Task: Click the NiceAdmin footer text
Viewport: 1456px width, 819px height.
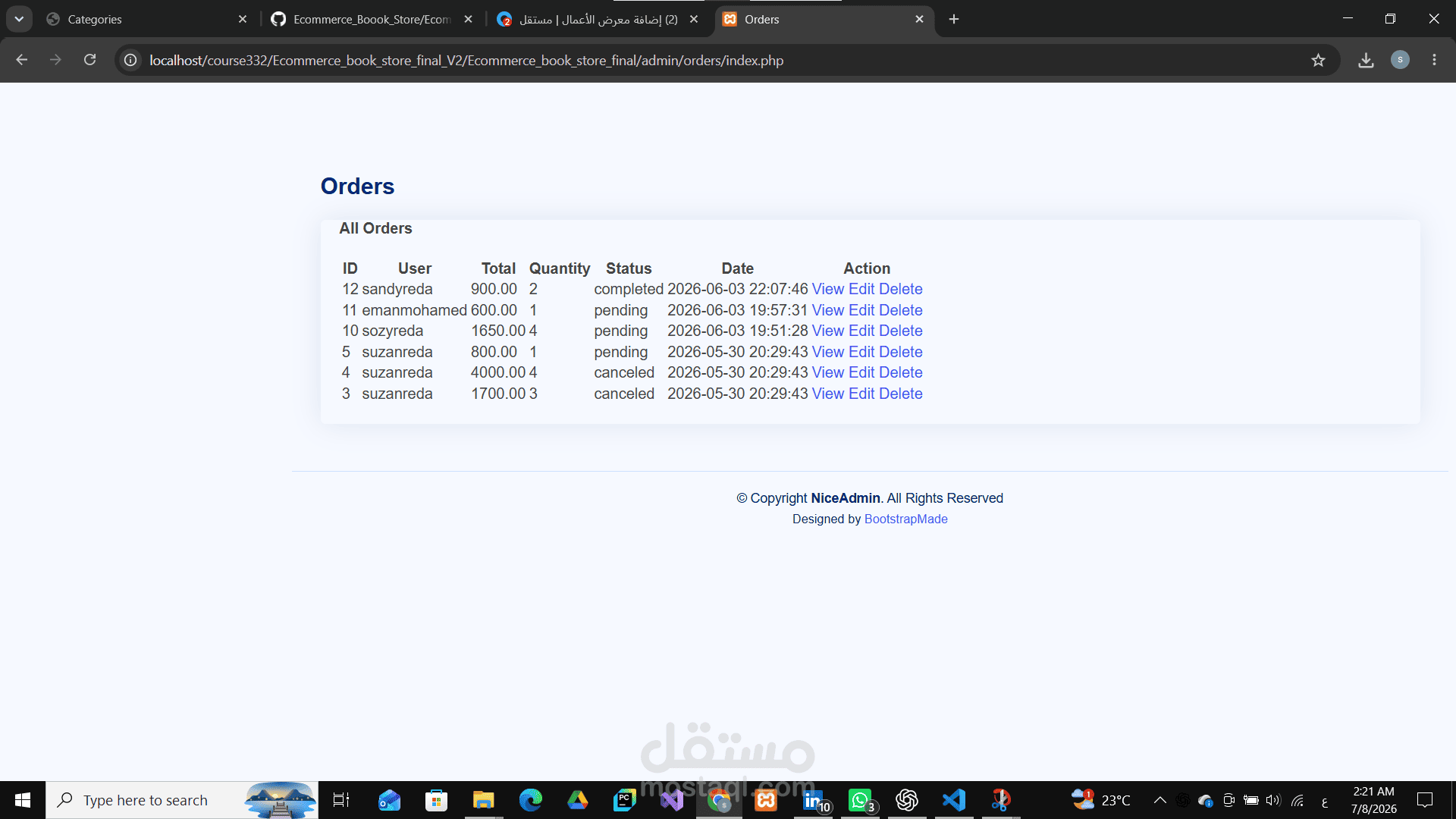Action: coord(846,498)
